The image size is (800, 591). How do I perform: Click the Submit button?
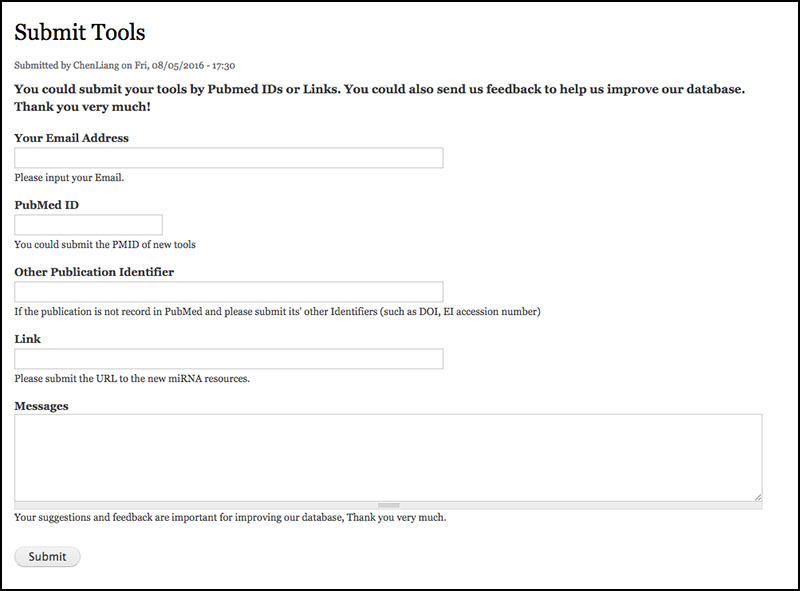47,556
